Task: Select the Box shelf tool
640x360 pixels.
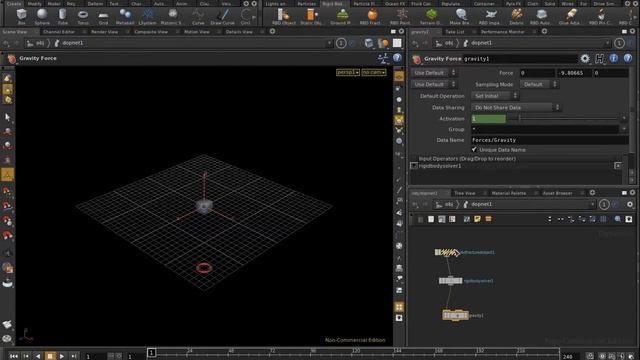Action: 21,16
